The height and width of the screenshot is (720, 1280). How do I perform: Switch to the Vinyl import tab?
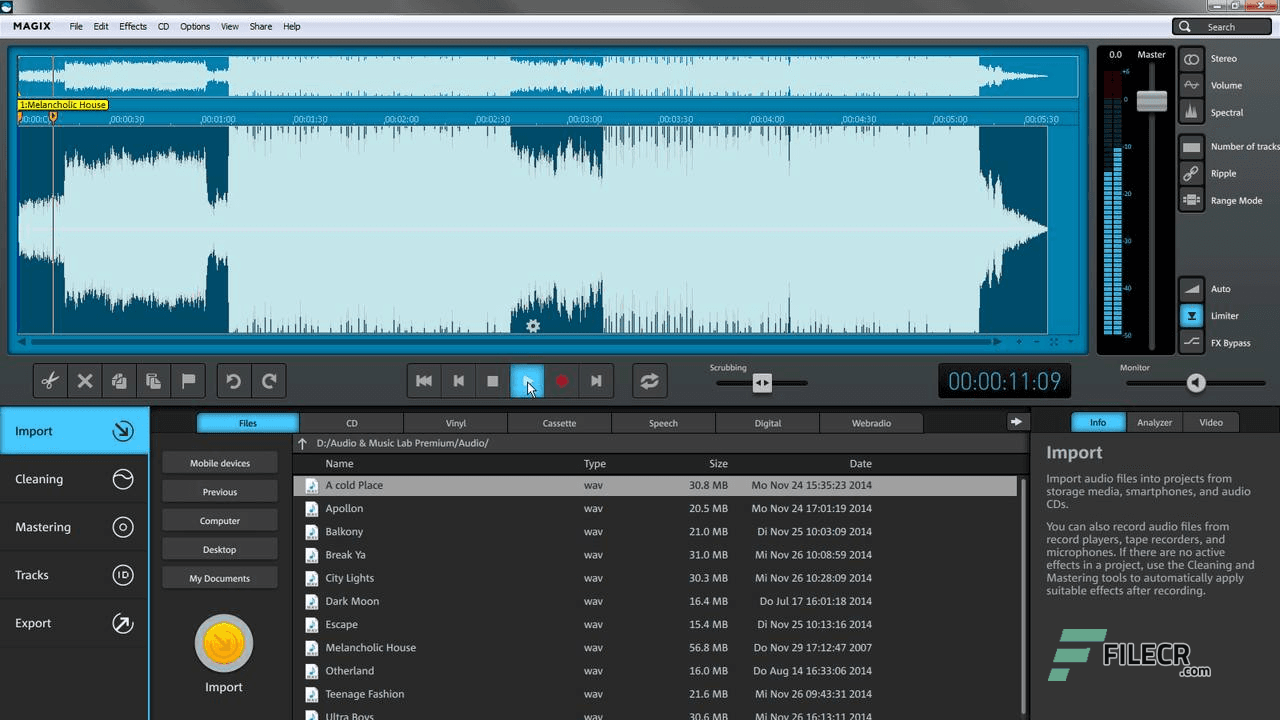455,422
